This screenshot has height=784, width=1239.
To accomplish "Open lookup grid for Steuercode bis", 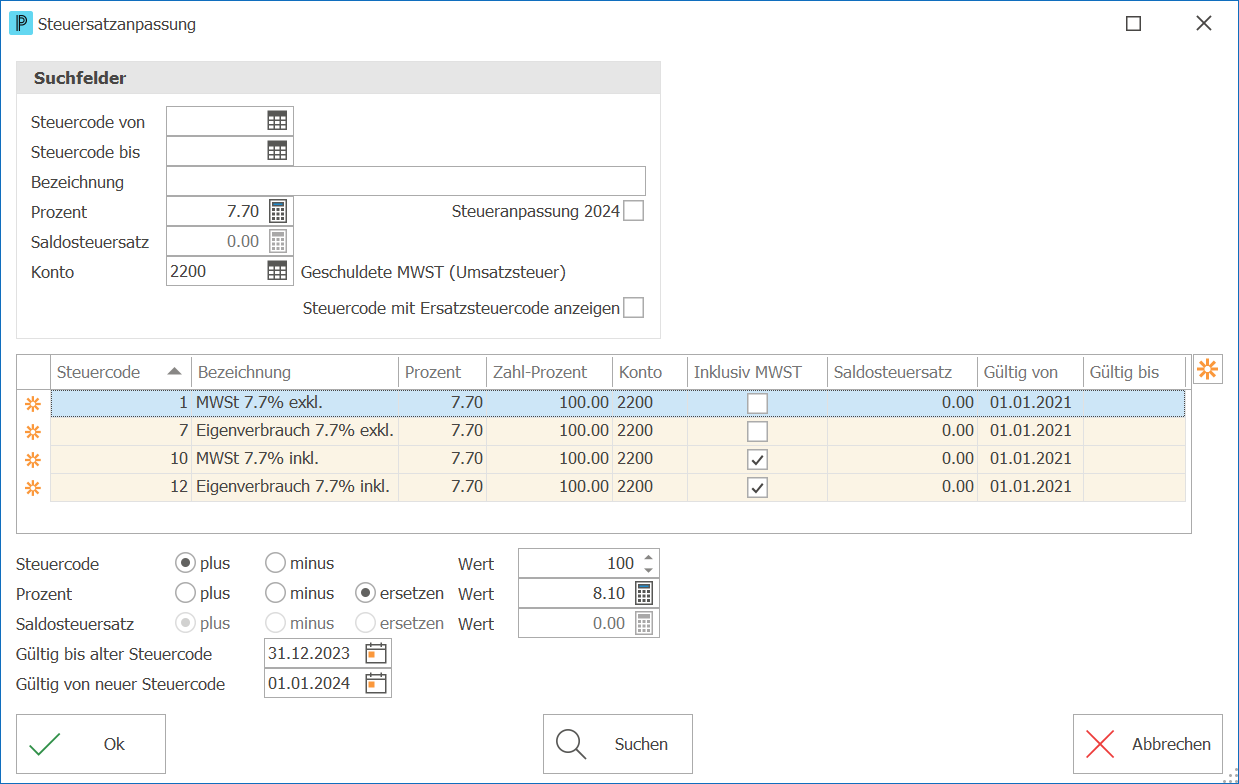I will coord(277,151).
